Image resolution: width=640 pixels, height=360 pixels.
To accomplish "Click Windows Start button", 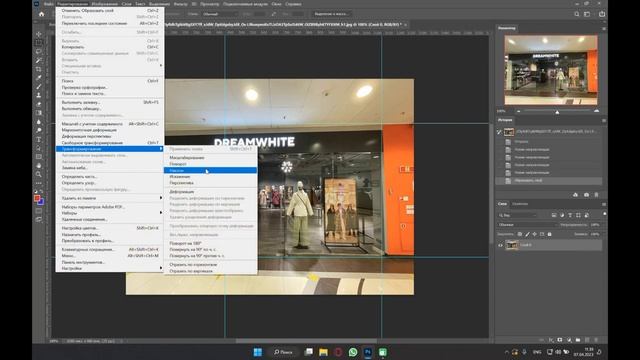I will 258,352.
